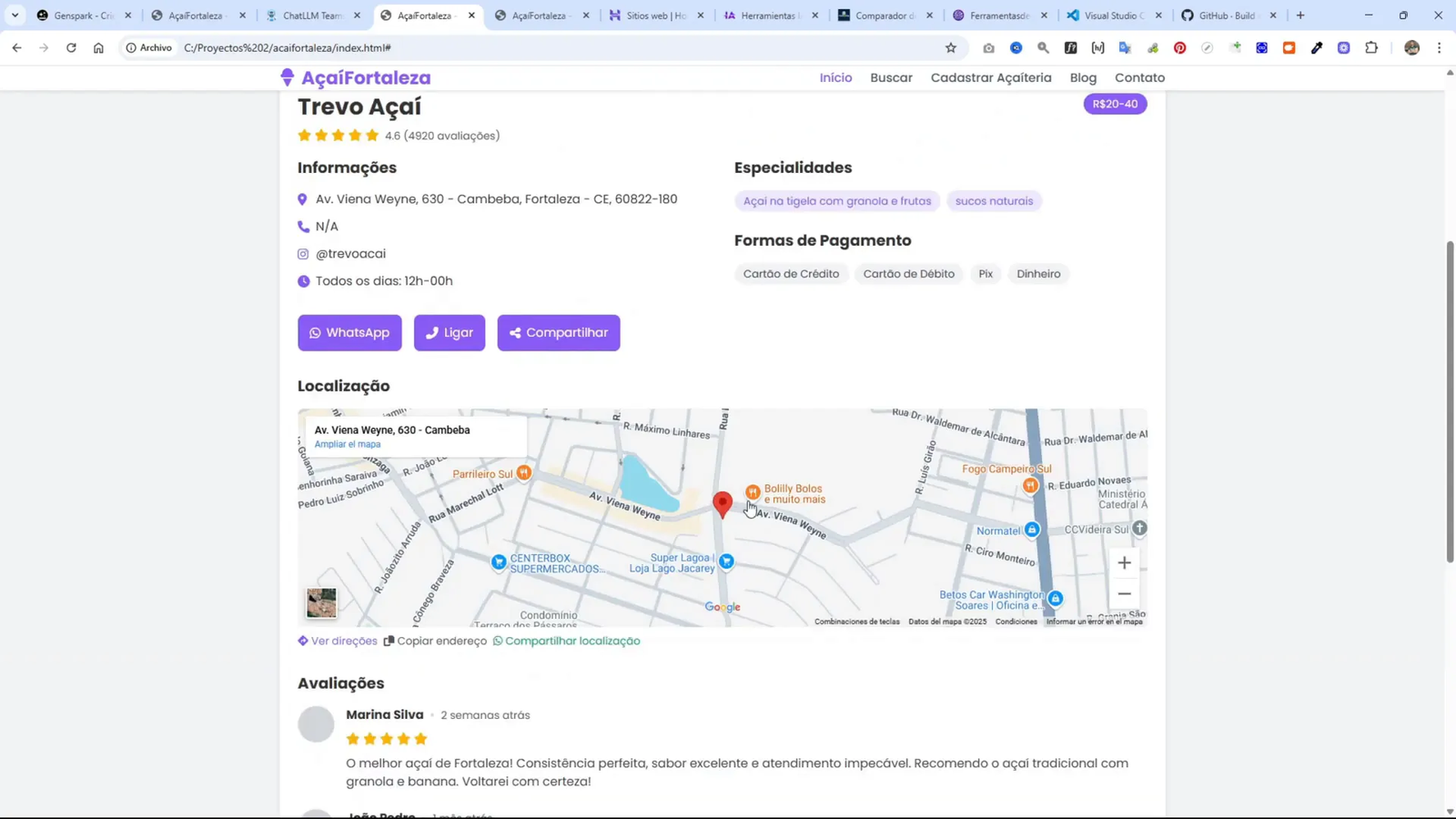Screen dimensions: 1456x819
Task: Click the Google Translate extension icon
Action: [x=1125, y=47]
